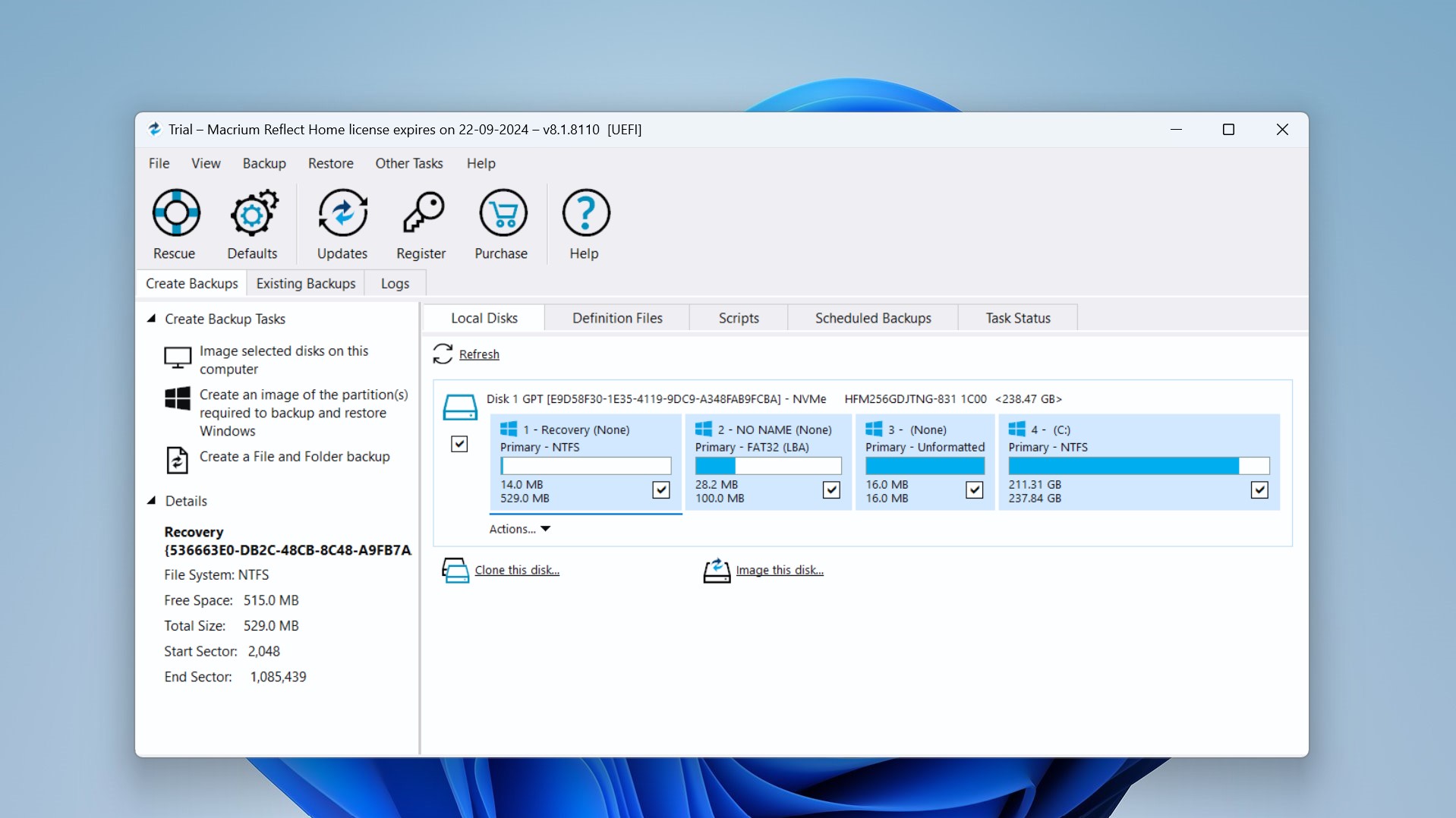Click the '211.31 GB' used size text

click(x=1035, y=484)
